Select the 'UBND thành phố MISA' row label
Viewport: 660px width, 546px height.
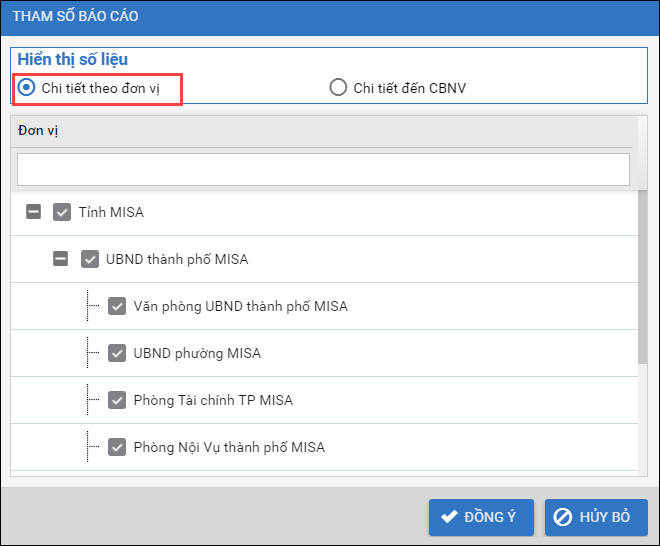(x=177, y=259)
